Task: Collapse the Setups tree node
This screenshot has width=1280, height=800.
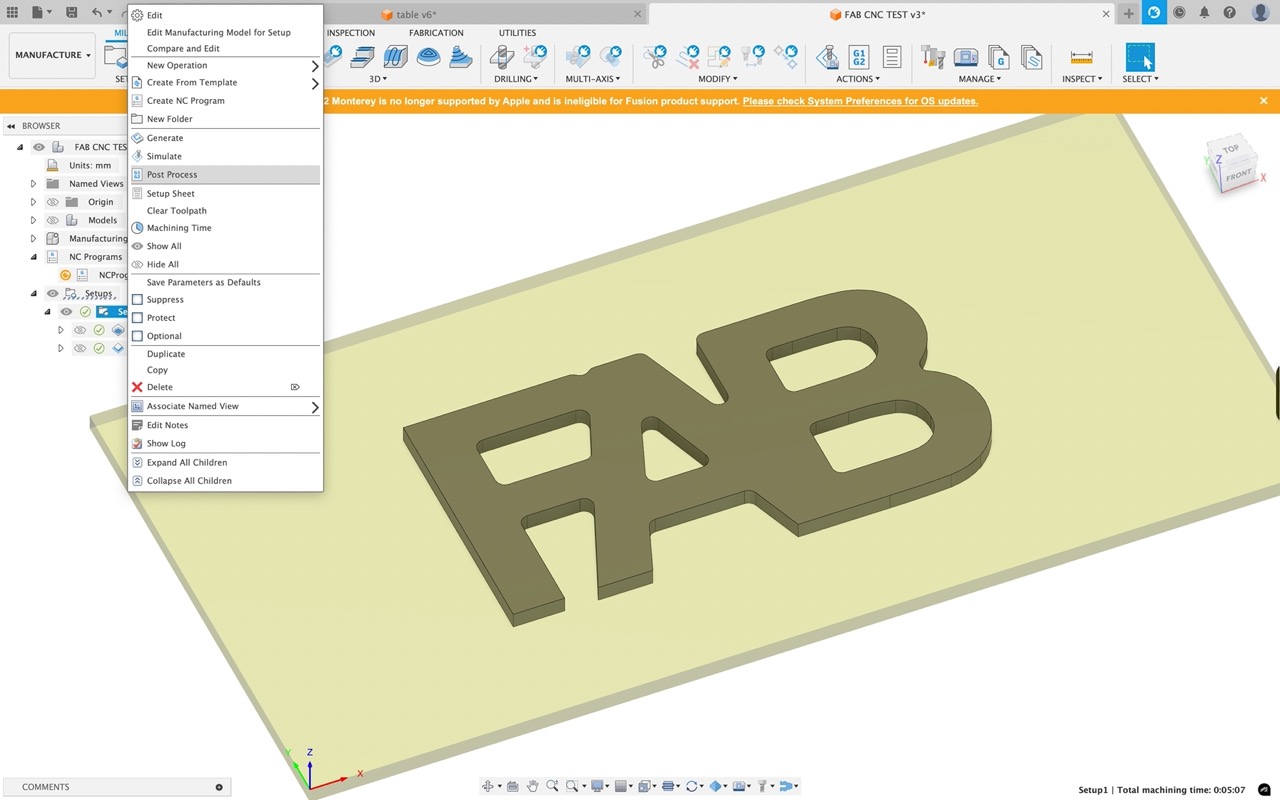Action: pyautogui.click(x=33, y=293)
